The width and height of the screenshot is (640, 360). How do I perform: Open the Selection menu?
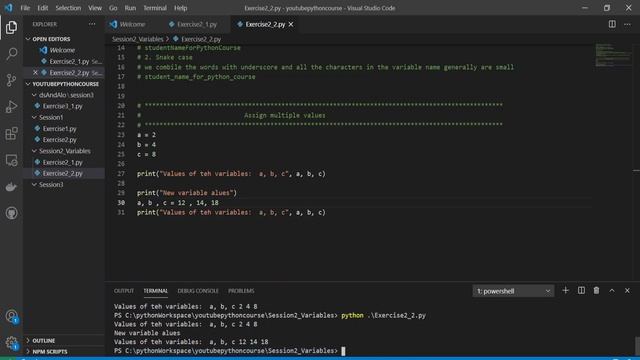point(68,8)
